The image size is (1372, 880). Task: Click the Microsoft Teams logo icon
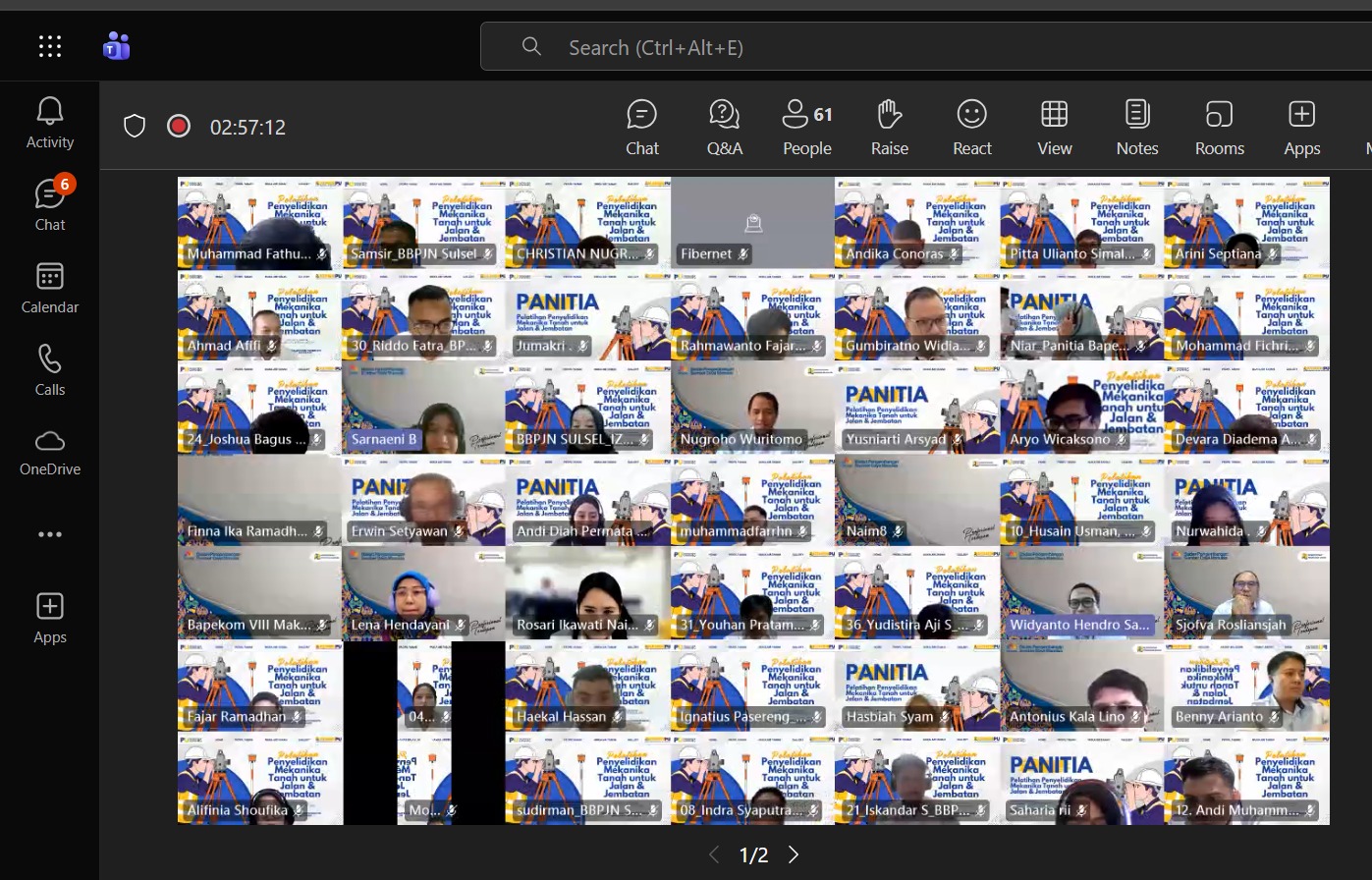click(x=117, y=46)
